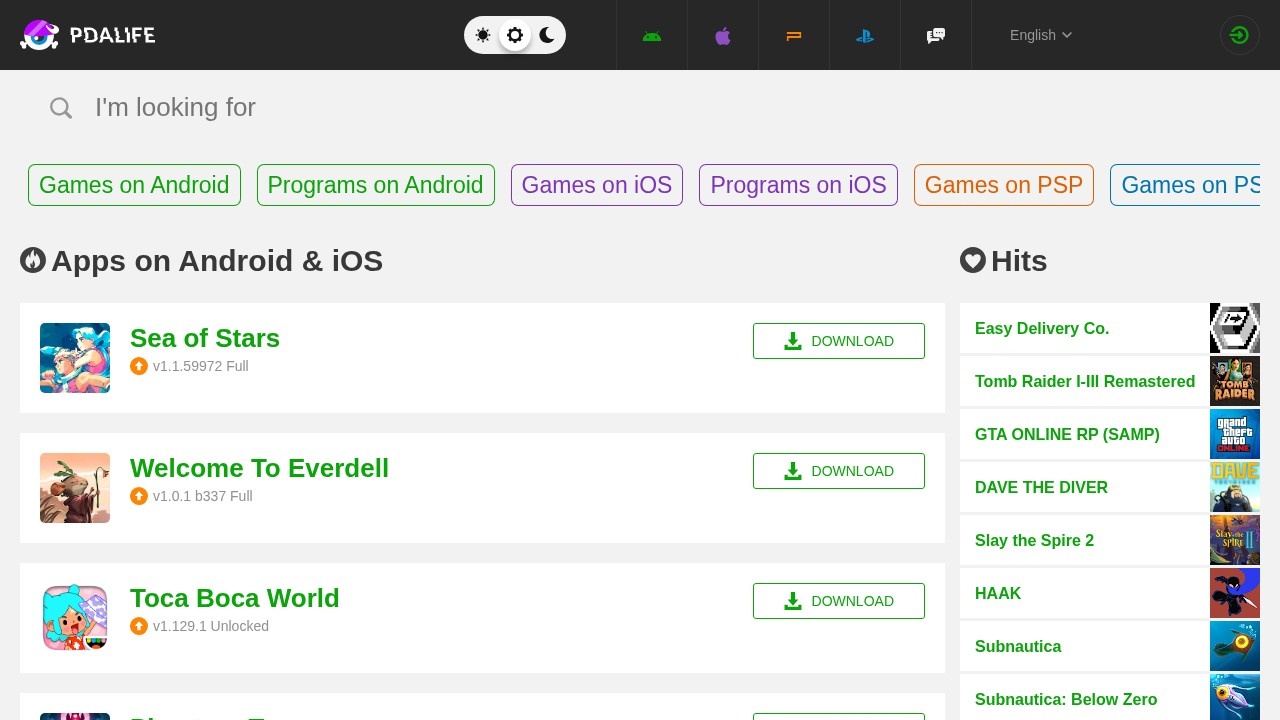1280x720 pixels.
Task: Click Toca Boca World update arrow icon
Action: pyautogui.click(x=139, y=626)
